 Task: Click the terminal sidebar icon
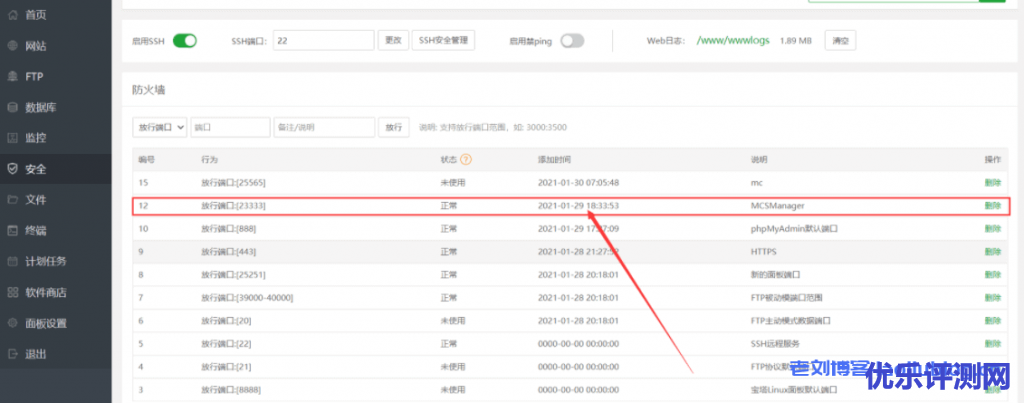click(x=13, y=230)
